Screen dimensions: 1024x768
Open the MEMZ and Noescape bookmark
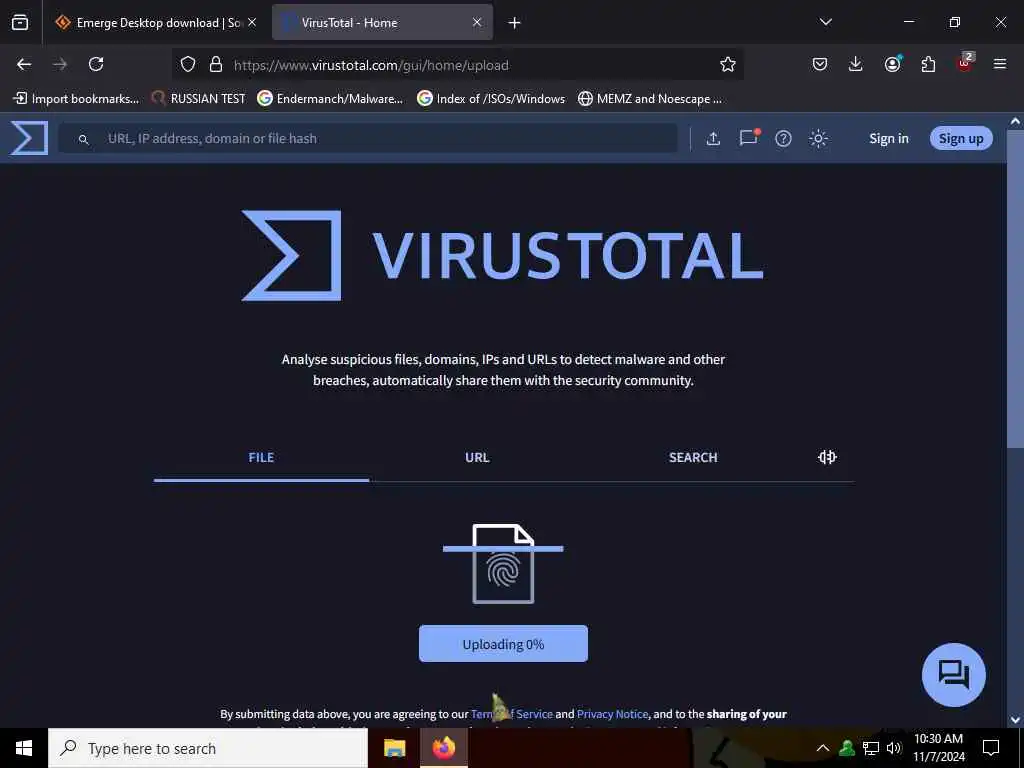click(x=650, y=99)
